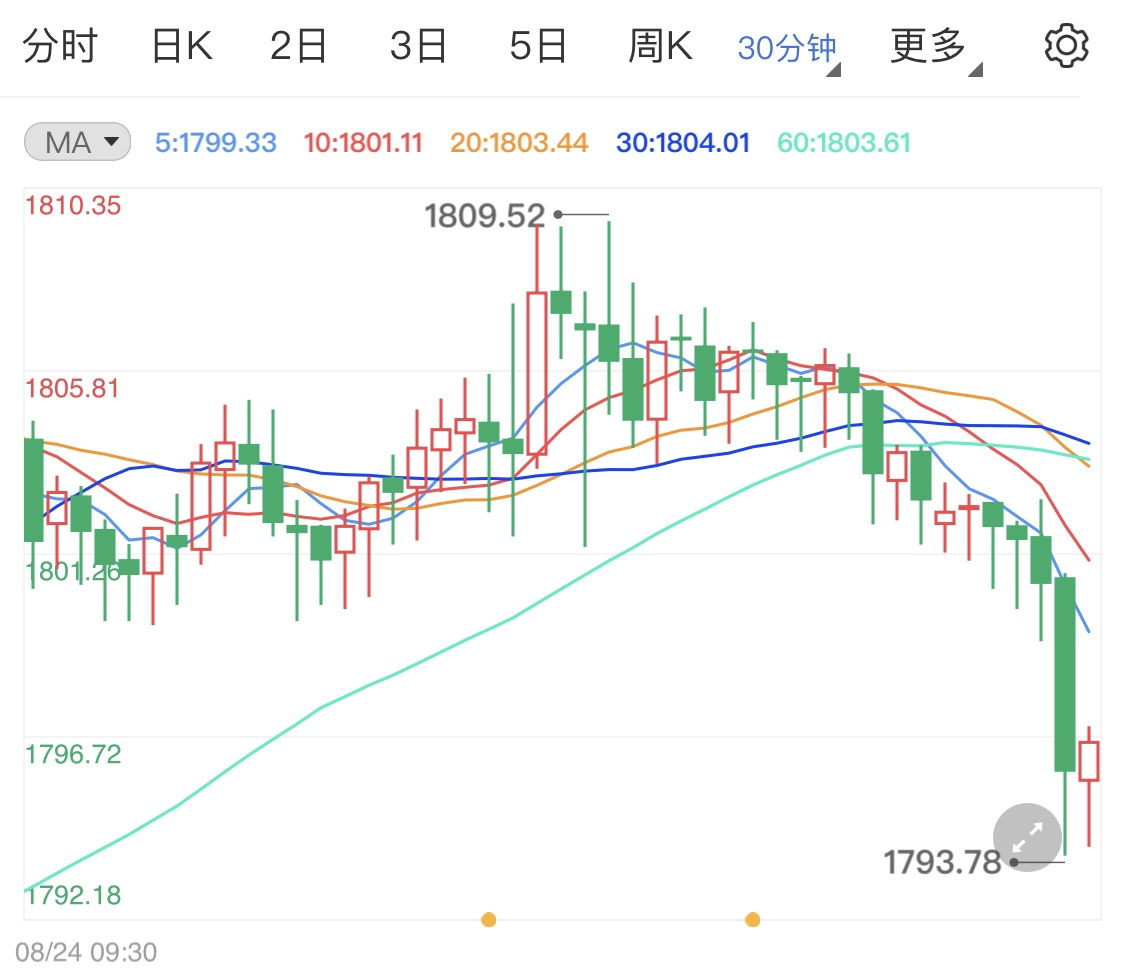Click the low price marker 1793.78
The width and height of the screenshot is (1125, 975).
pyautogui.click(x=941, y=861)
